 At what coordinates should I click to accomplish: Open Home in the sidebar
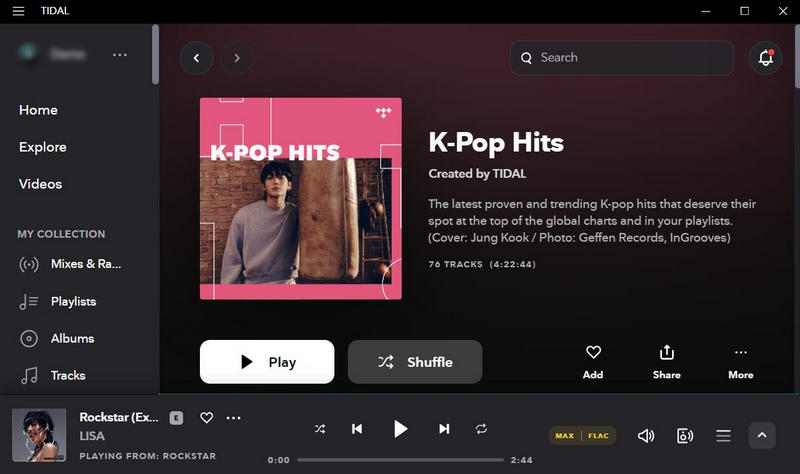click(x=38, y=110)
